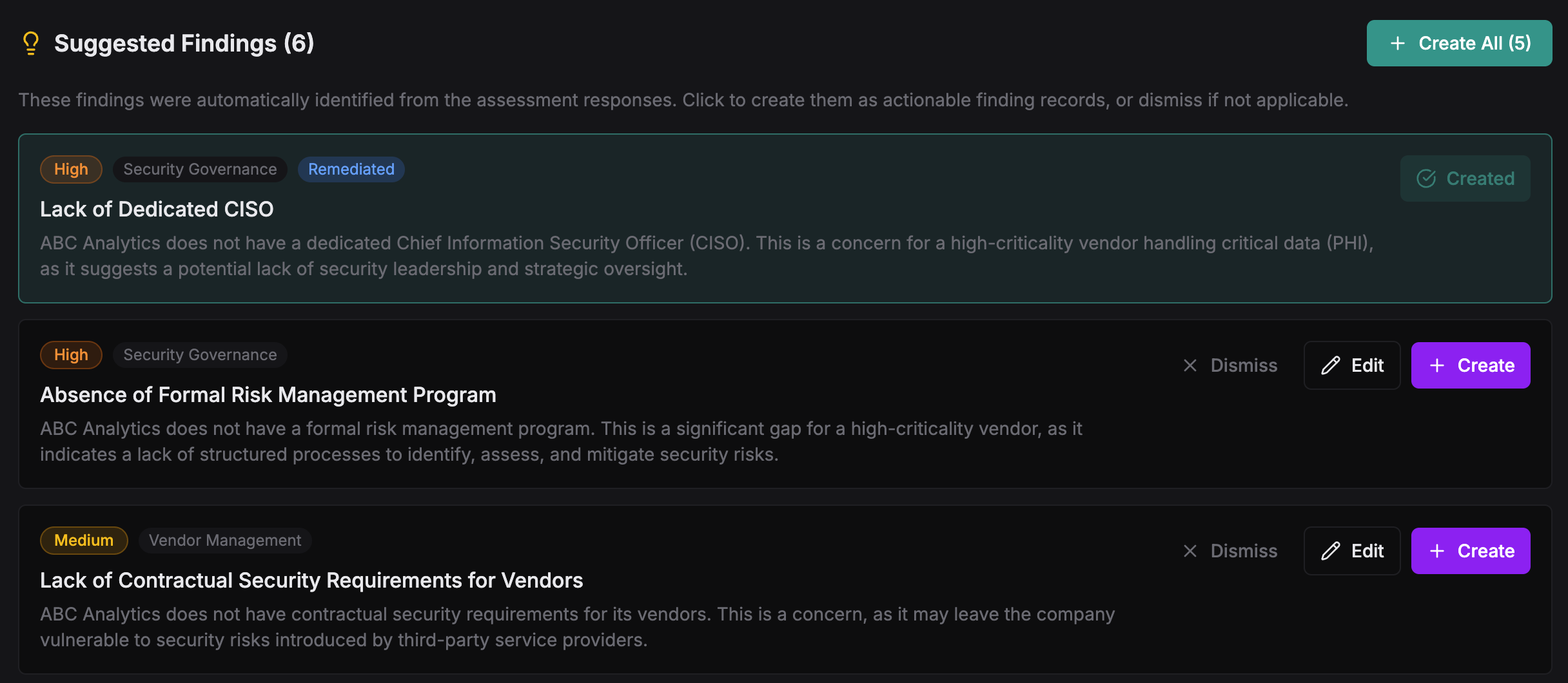This screenshot has height=683, width=1568.
Task: Click the X icon to dismiss Contractual Security finding
Action: [x=1190, y=551]
